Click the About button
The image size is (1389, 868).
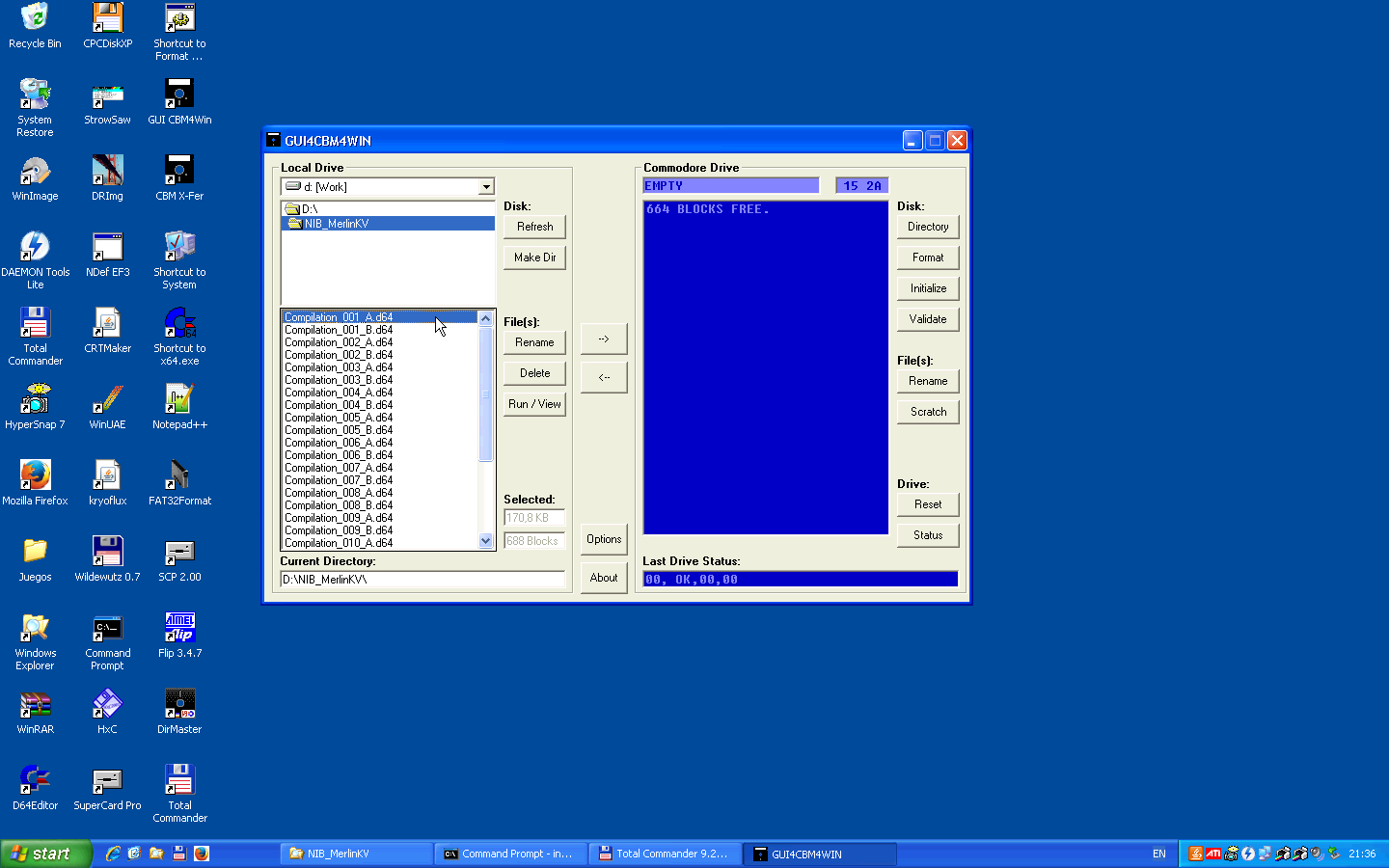[x=604, y=578]
